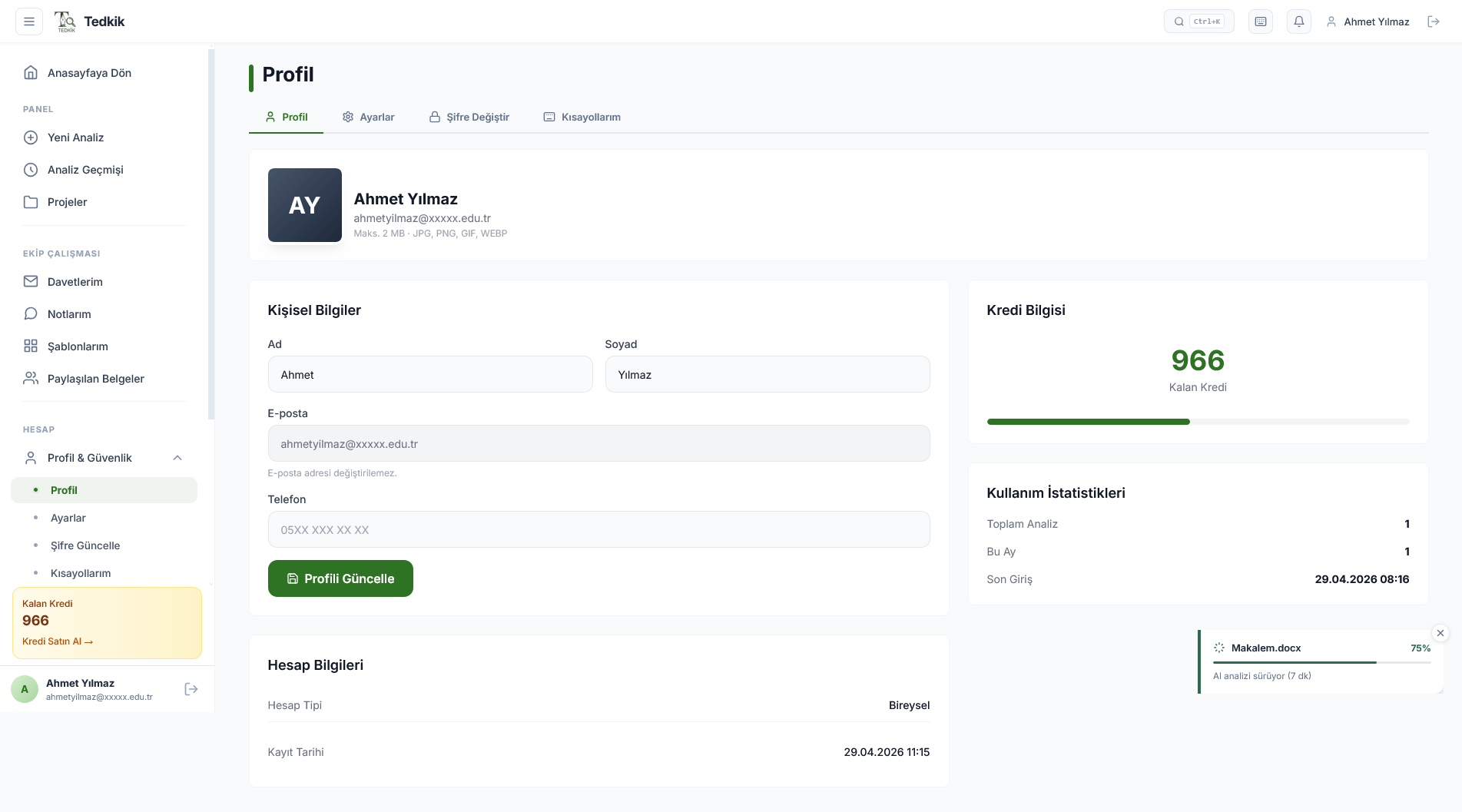
Task: Click the Şablonlarım grid icon
Action: pyautogui.click(x=31, y=346)
